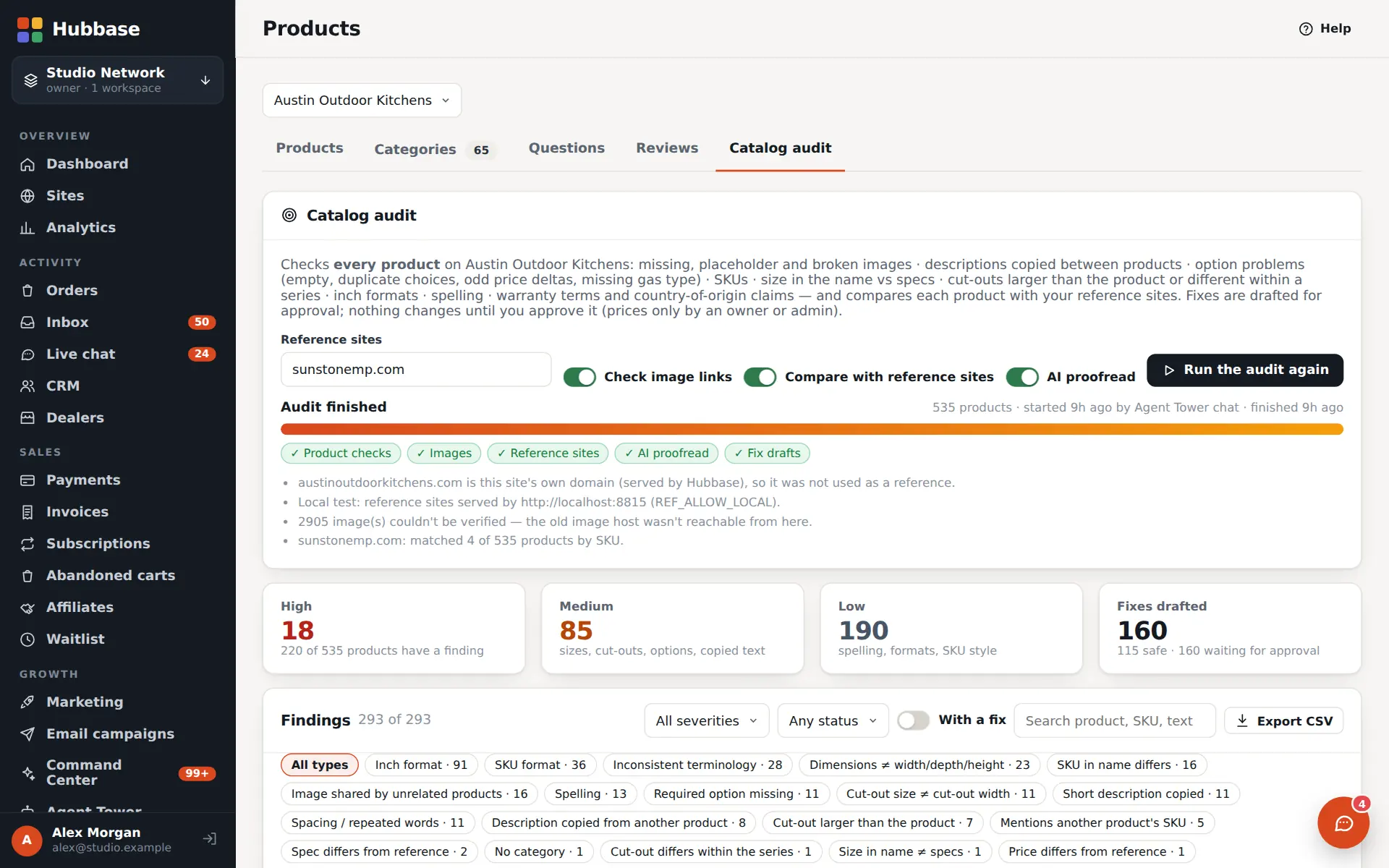Image resolution: width=1389 pixels, height=868 pixels.
Task: Enable the With a fix toggle
Action: click(913, 720)
